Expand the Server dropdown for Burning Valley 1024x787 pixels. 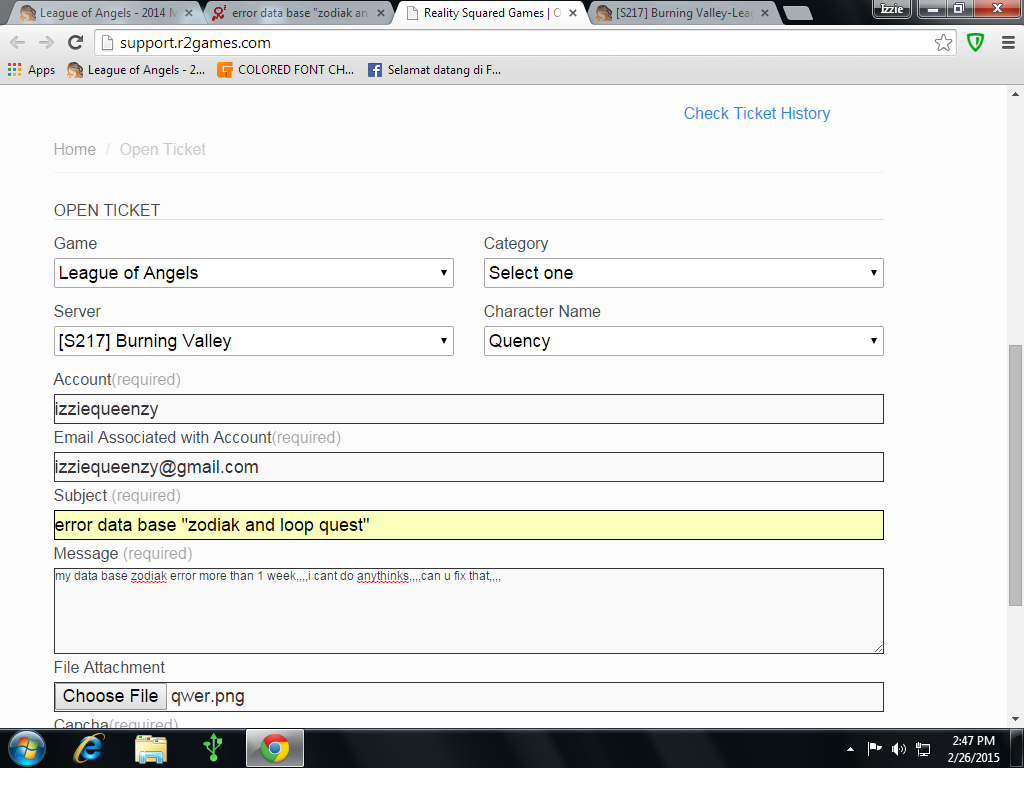[253, 341]
